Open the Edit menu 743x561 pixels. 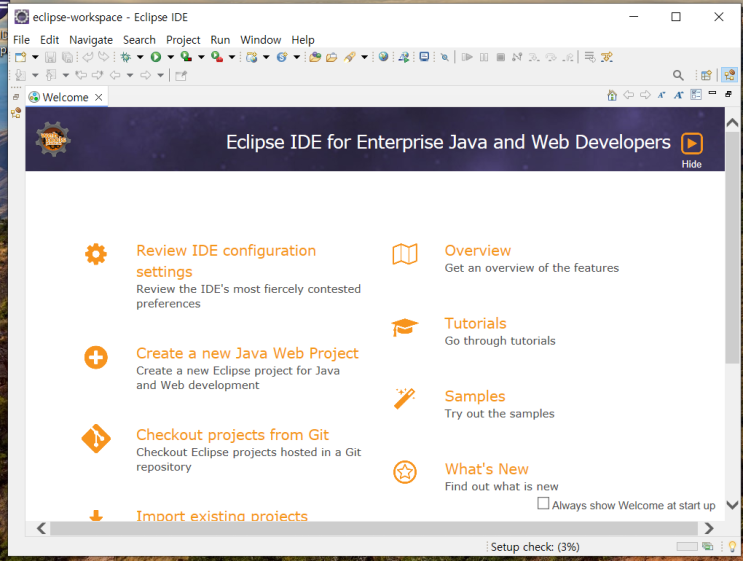pos(49,40)
